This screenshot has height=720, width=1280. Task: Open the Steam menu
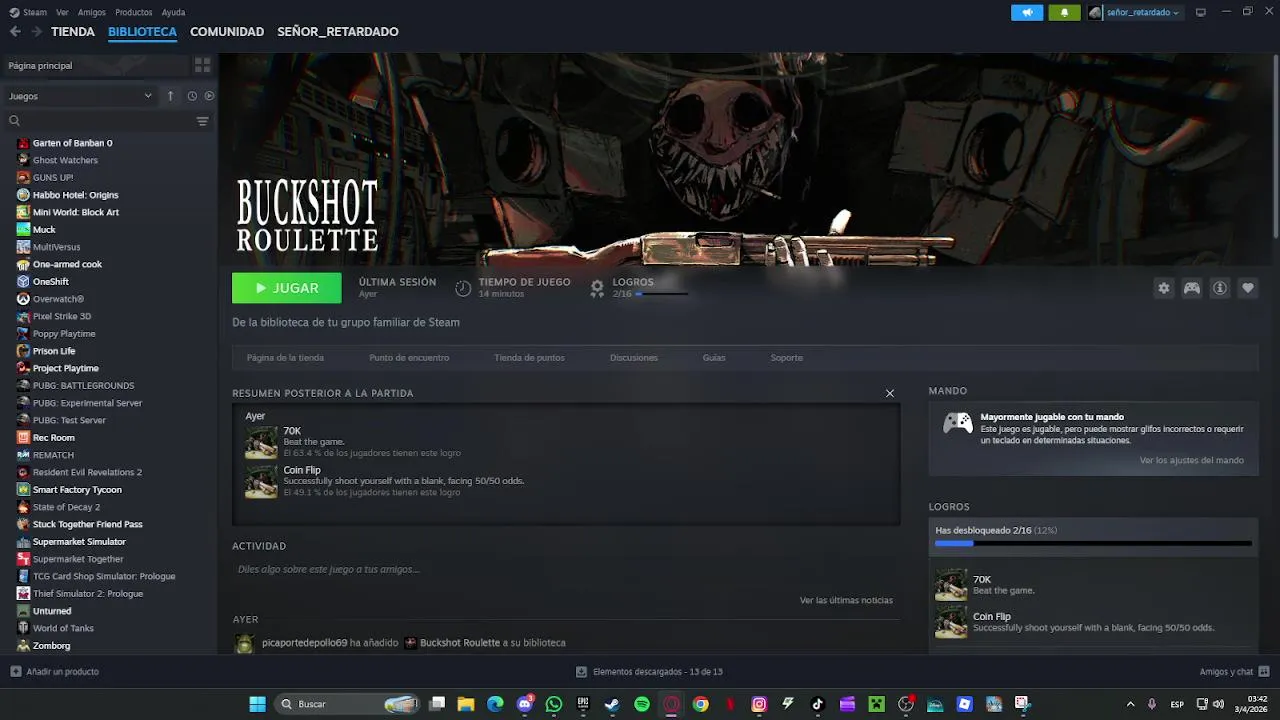point(29,12)
